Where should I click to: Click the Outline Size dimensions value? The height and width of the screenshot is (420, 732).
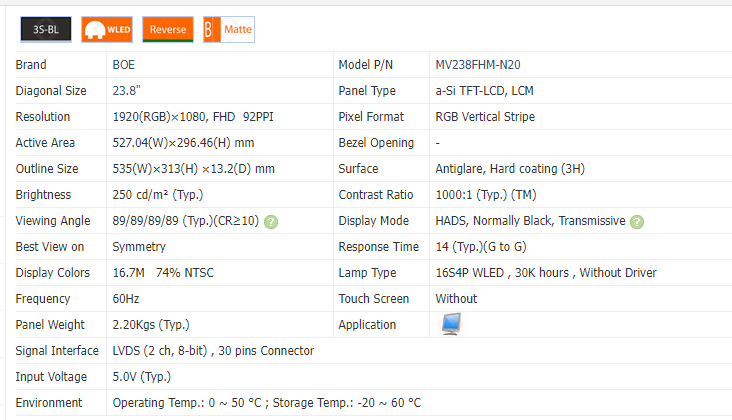tap(193, 169)
